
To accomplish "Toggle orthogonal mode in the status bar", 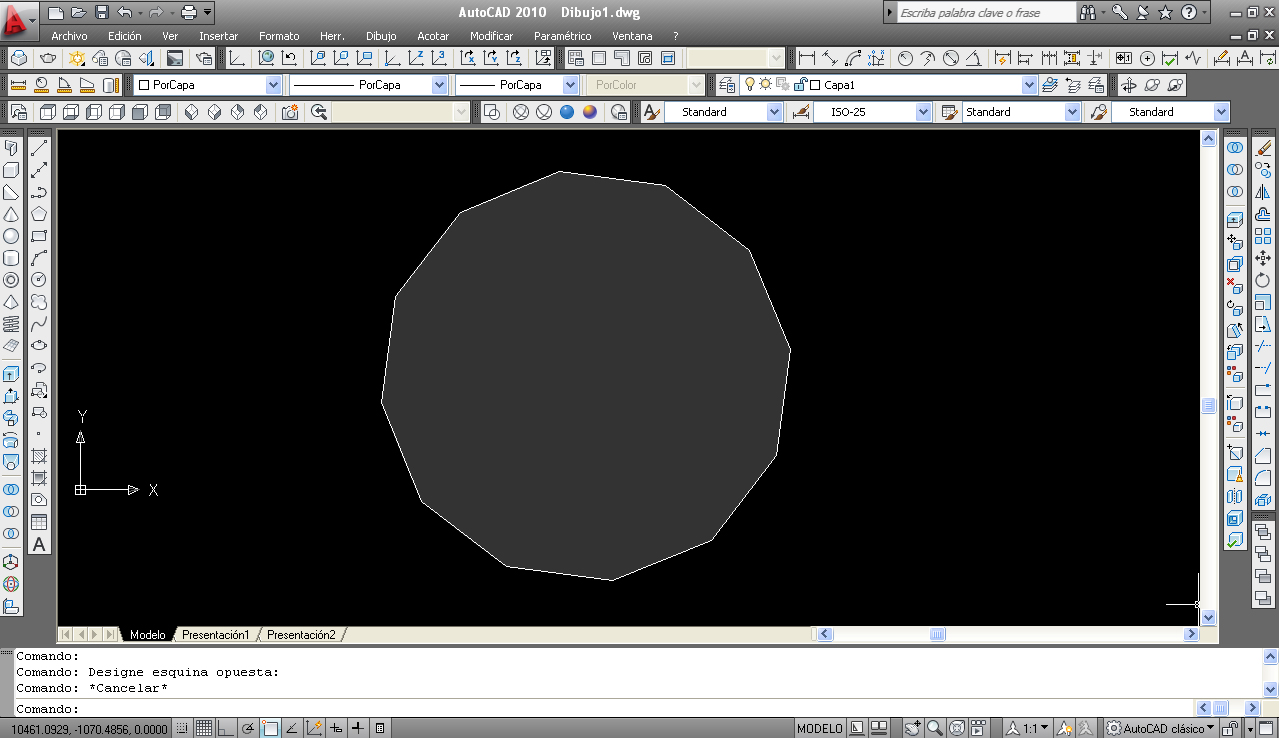I will 224,727.
